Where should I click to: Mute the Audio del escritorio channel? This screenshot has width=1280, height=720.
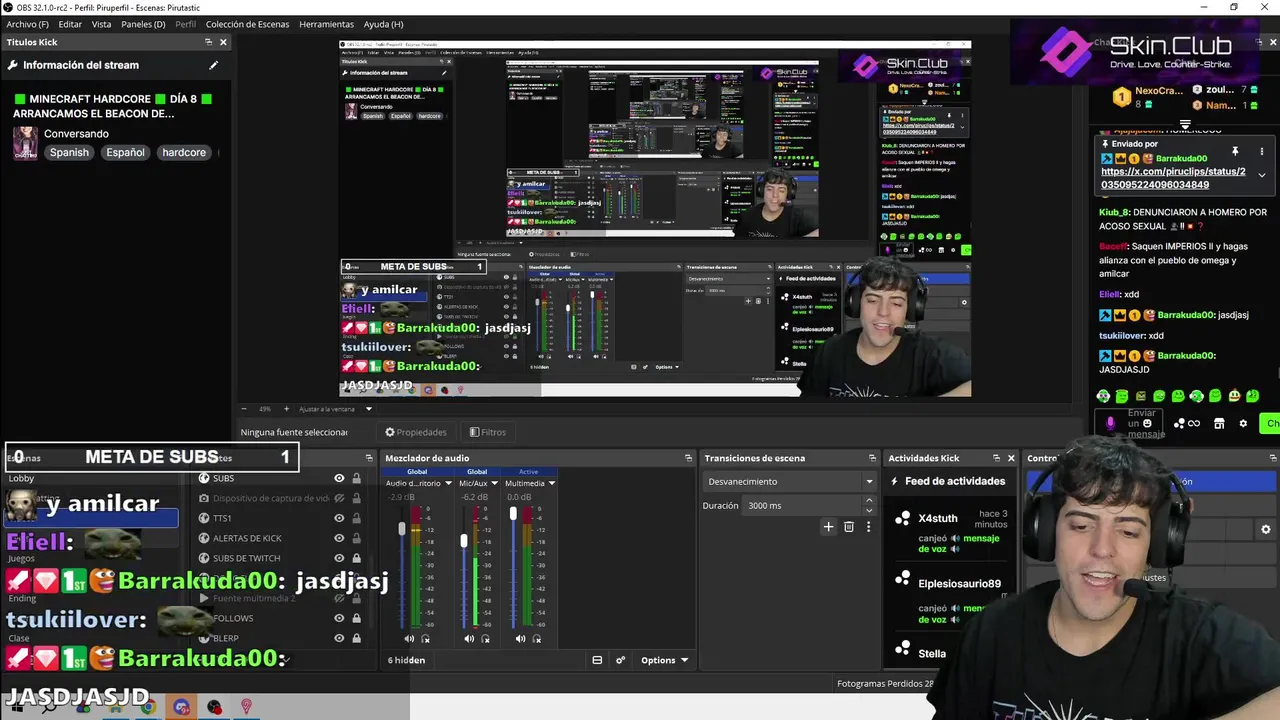pos(409,638)
